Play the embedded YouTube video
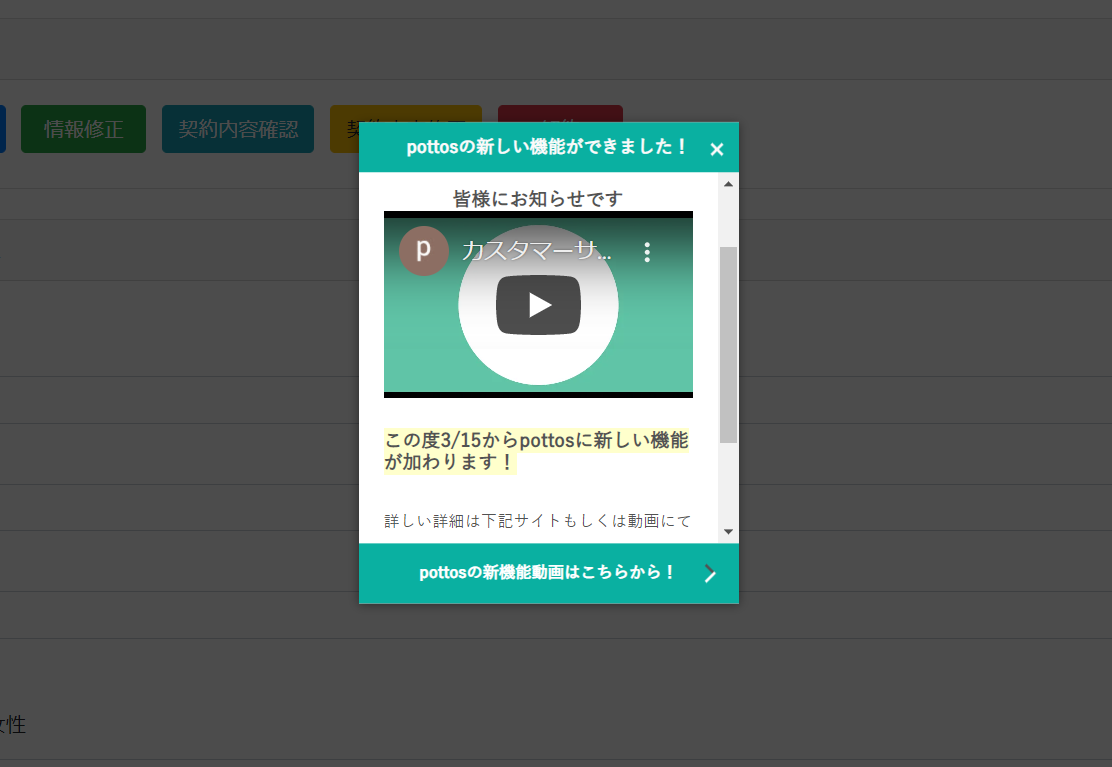Viewport: 1112px width, 767px height. coord(538,305)
